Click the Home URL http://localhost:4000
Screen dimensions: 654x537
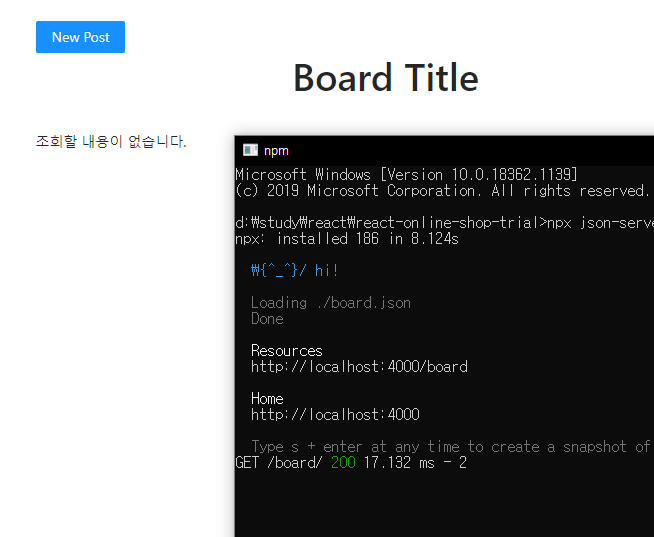[x=335, y=415]
